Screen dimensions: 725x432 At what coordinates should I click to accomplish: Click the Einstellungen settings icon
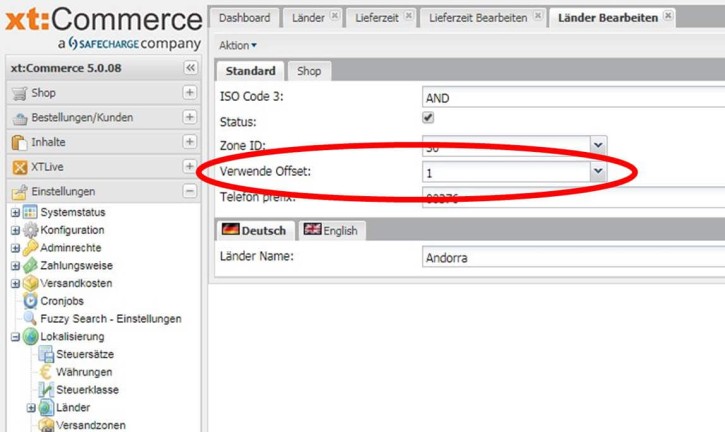coord(19,192)
